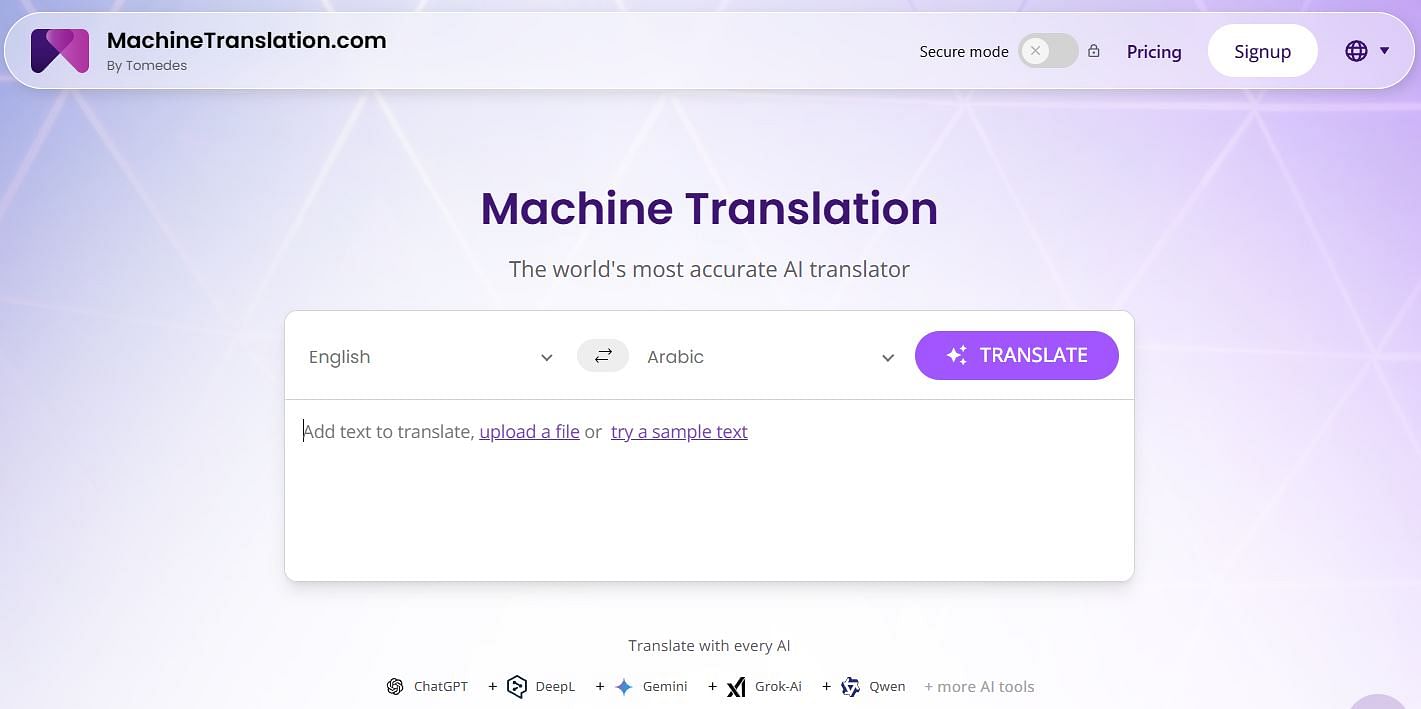Click the Gemini label
Image resolution: width=1421 pixels, height=709 pixels.
point(665,687)
